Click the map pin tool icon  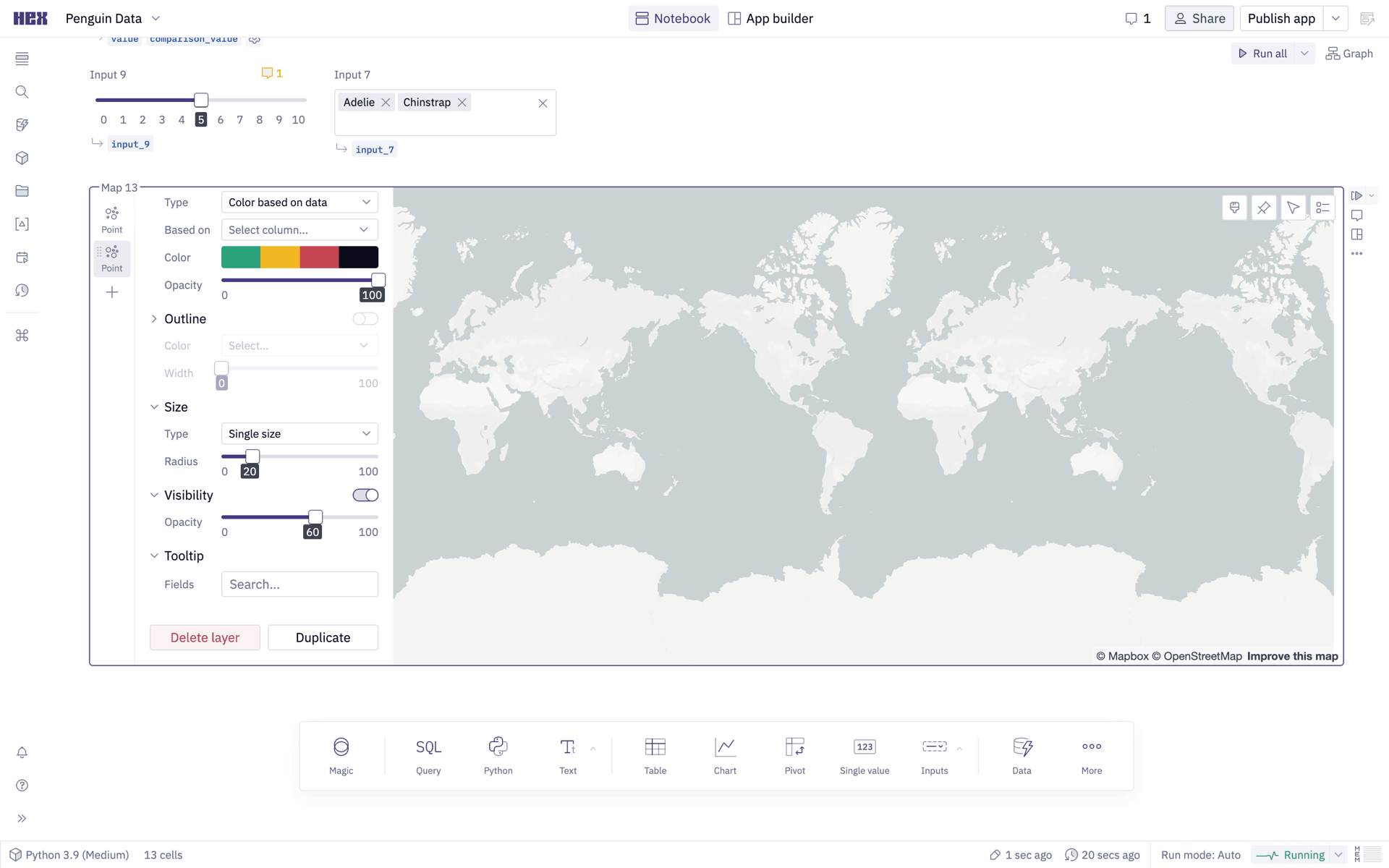click(1263, 208)
